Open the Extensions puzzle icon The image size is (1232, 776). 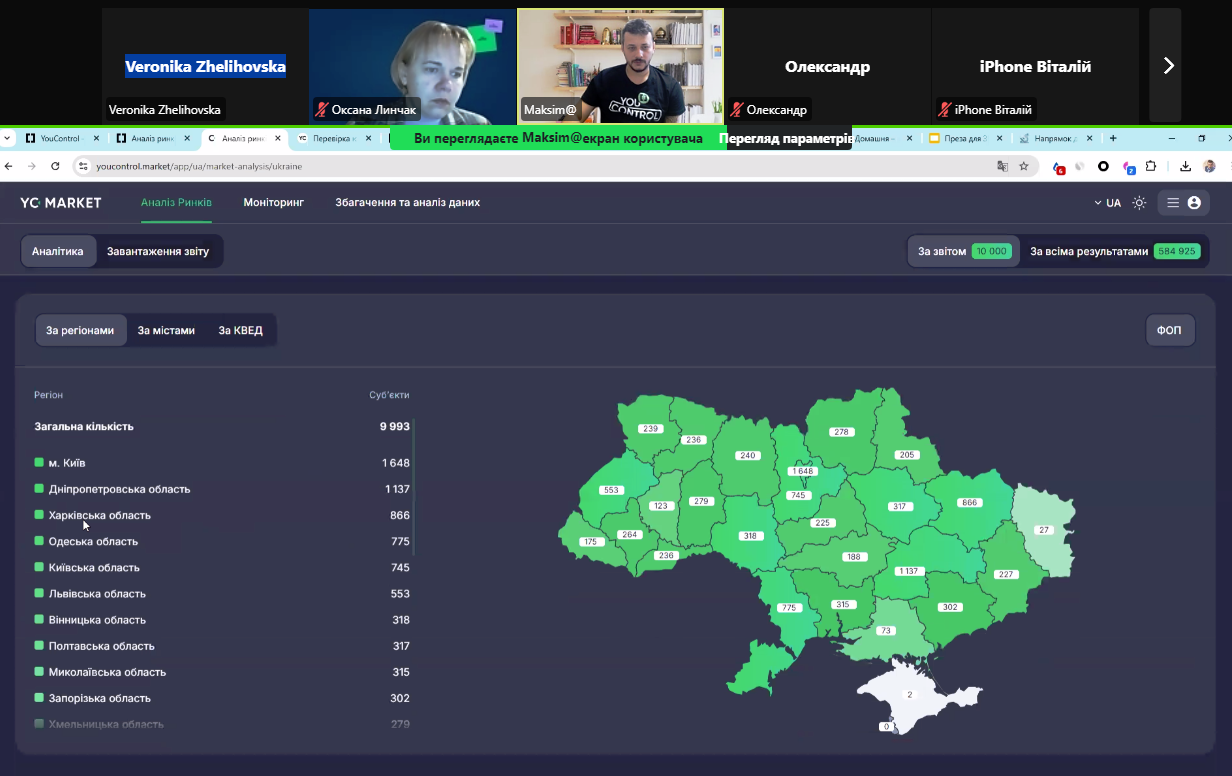coord(1151,166)
